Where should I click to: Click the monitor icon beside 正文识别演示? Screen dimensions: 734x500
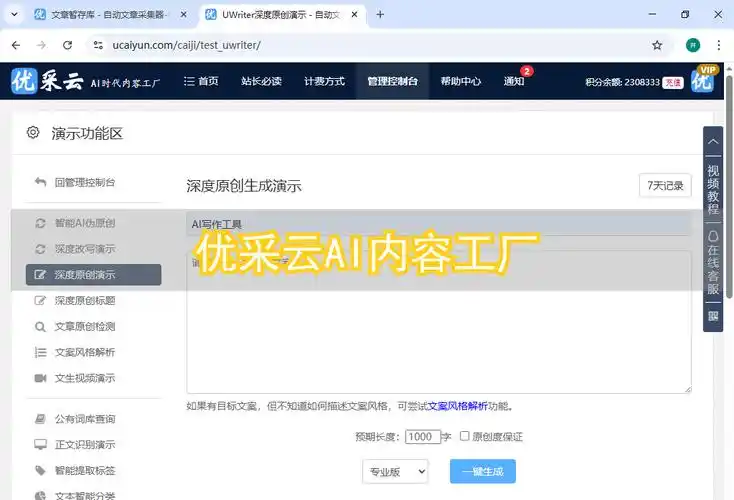tap(41, 444)
